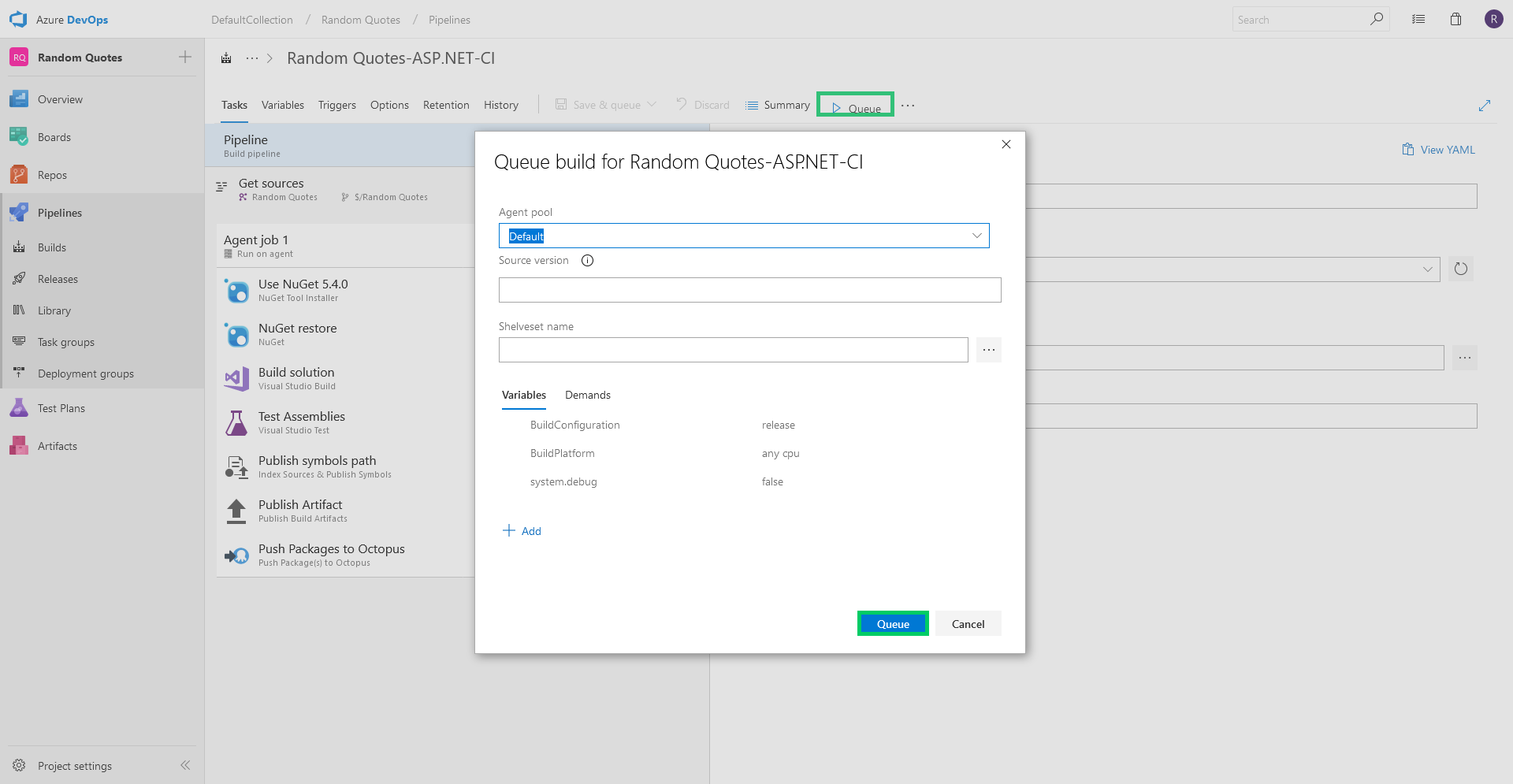
Task: Click the Source version input field
Action: (x=750, y=290)
